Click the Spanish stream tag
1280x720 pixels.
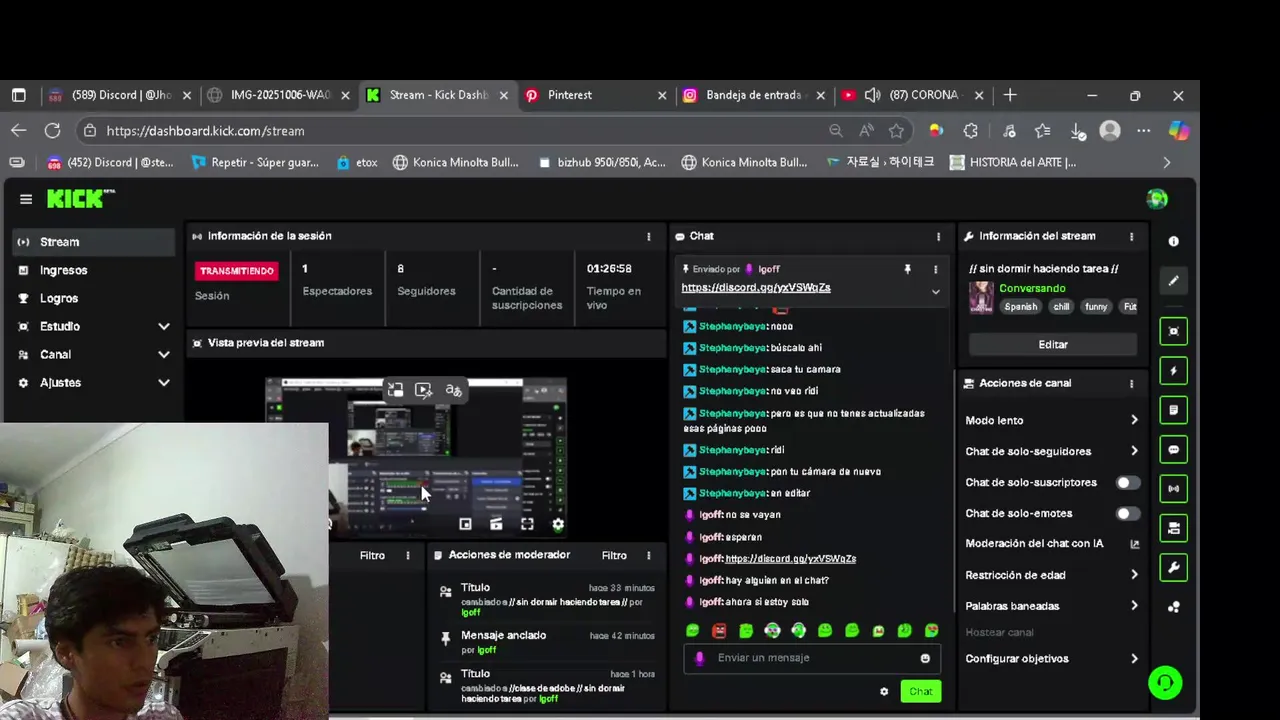[x=1020, y=307]
